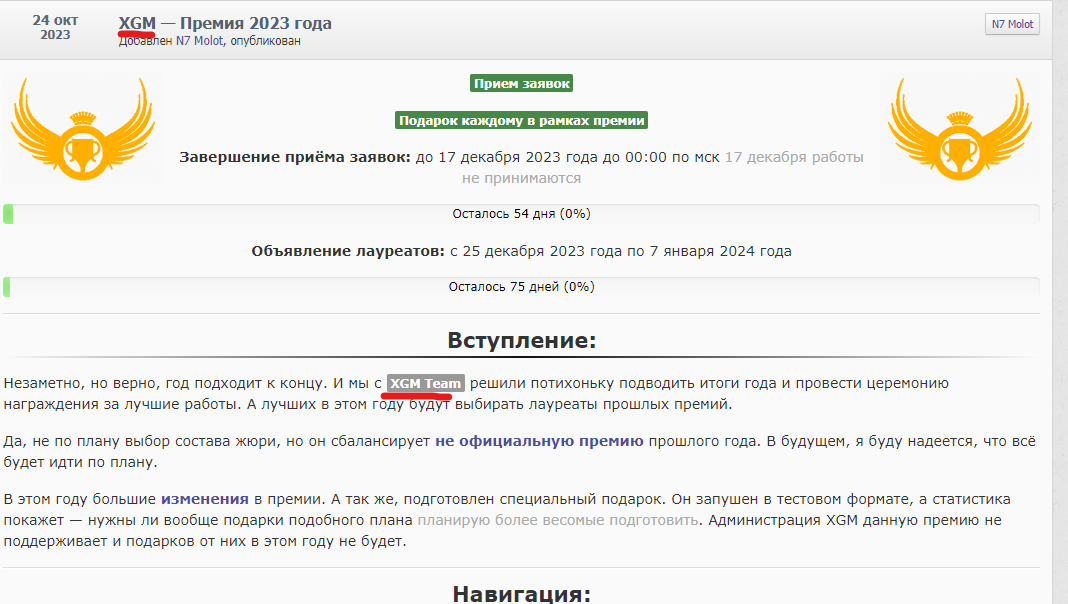Click the grey text 'планирую более весомые подготовить'
Viewport: 1068px width, 604px height.
(558, 520)
